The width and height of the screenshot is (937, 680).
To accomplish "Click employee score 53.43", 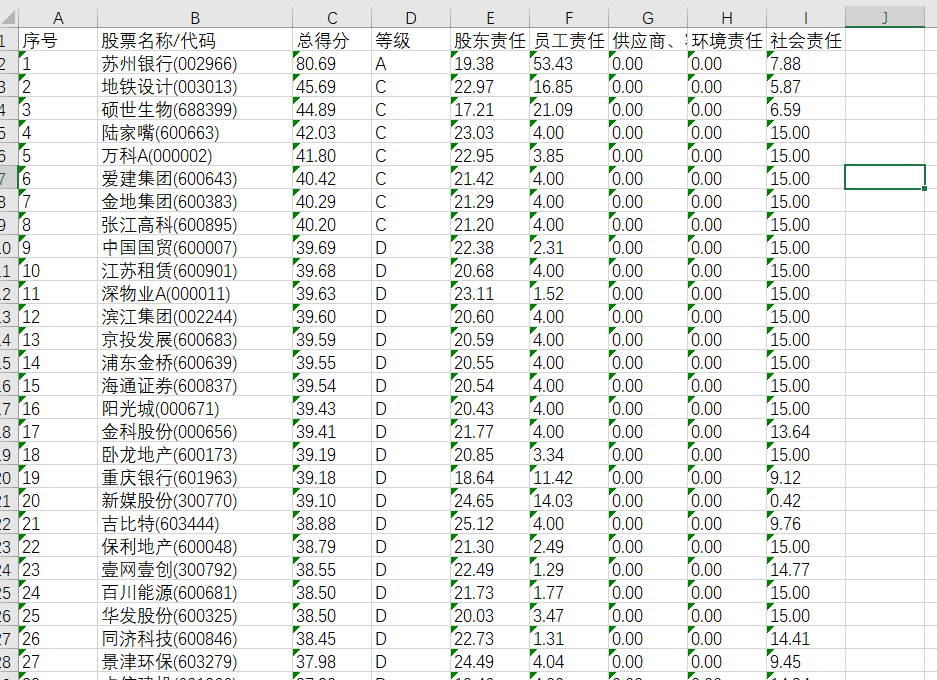I will [x=568, y=63].
